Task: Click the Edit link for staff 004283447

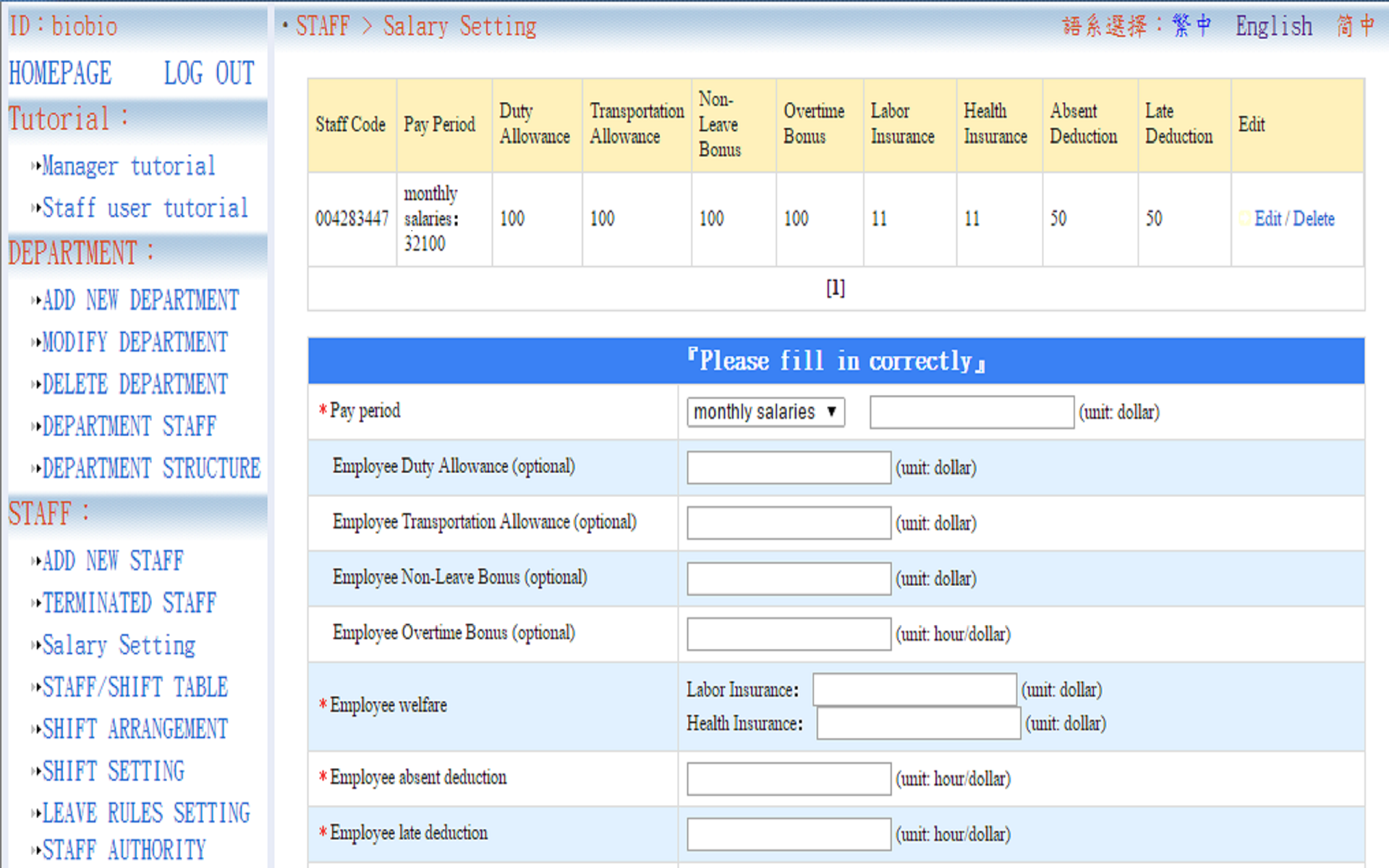Action: [x=1267, y=218]
